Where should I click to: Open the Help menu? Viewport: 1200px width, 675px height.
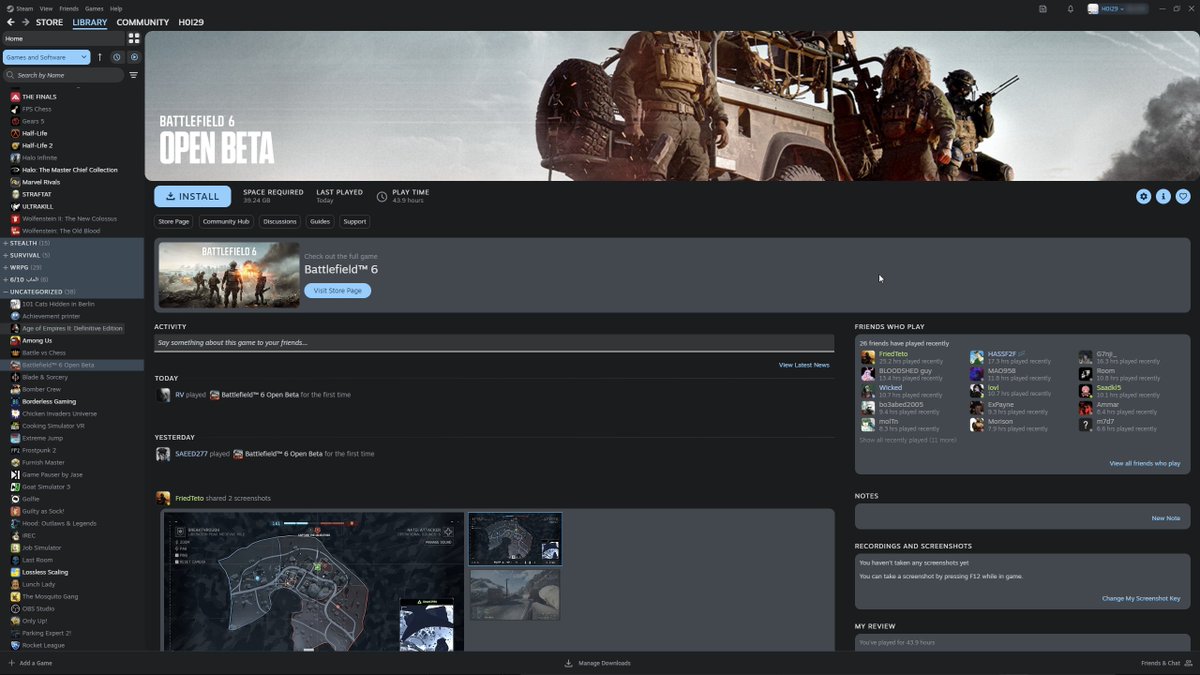pyautogui.click(x=116, y=8)
